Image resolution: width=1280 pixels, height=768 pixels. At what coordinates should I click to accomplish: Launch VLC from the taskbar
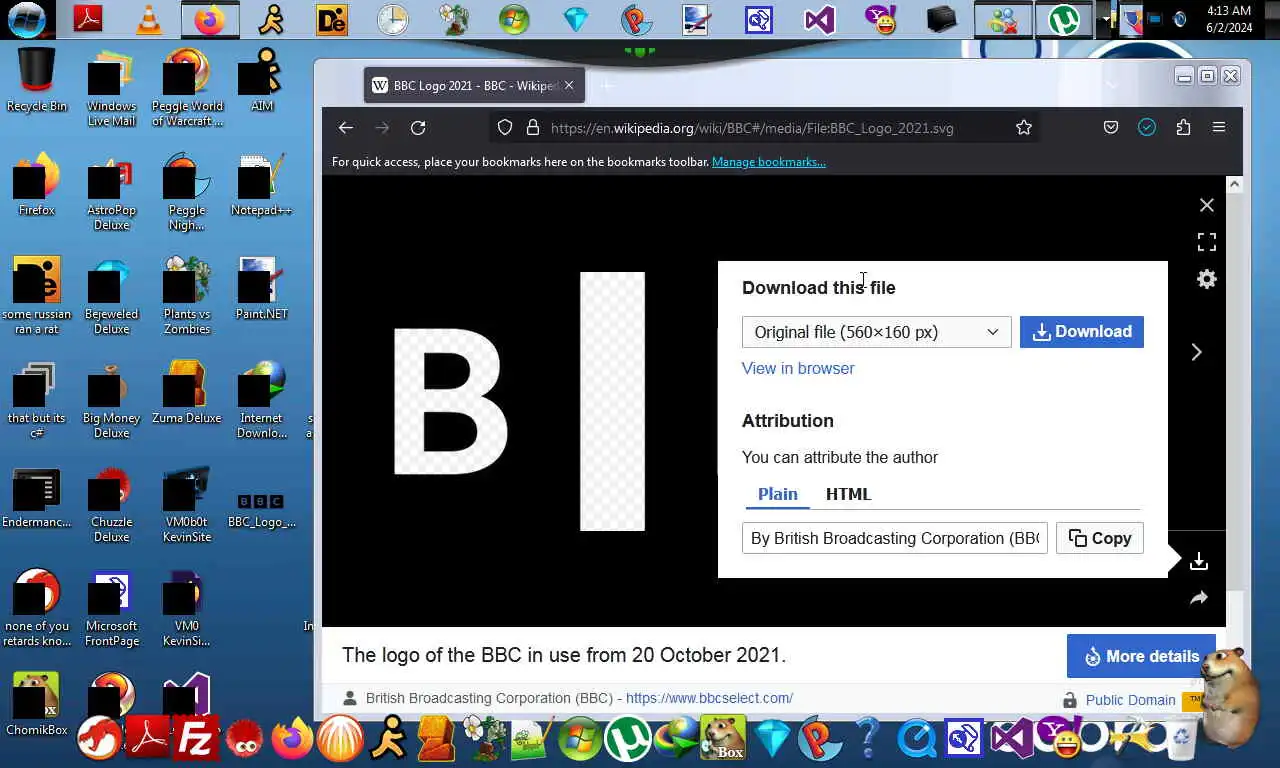coord(148,19)
